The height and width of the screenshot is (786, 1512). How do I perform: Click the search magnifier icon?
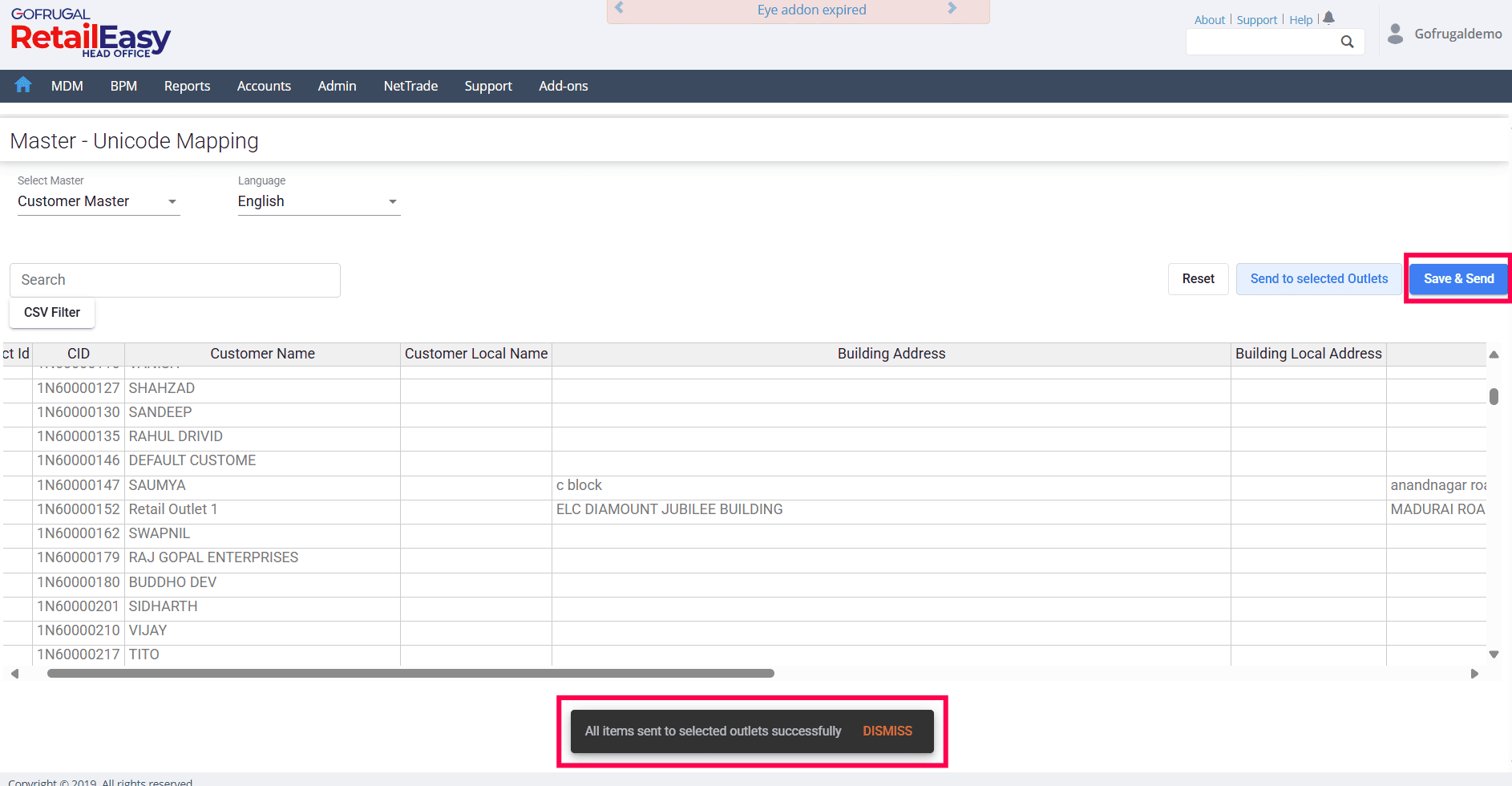[x=1347, y=42]
